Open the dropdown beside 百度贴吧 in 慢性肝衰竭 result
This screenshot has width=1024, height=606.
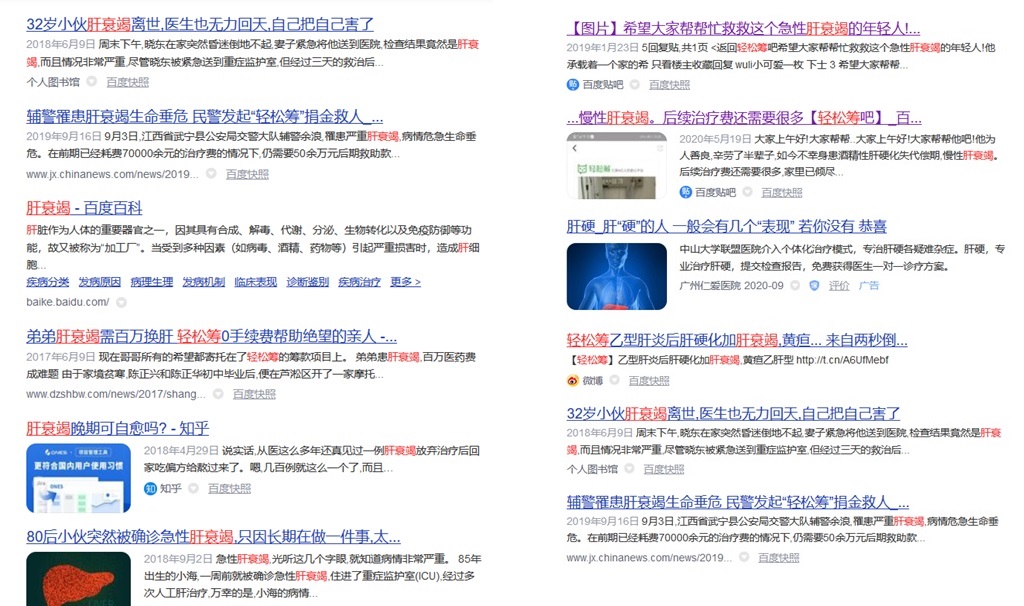pos(748,192)
